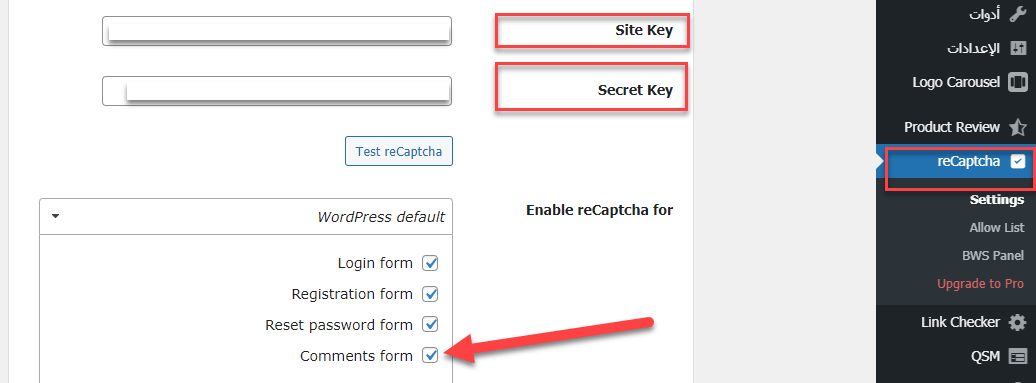
Task: Click the wrench icon beside أدوات
Action: coord(1018,15)
